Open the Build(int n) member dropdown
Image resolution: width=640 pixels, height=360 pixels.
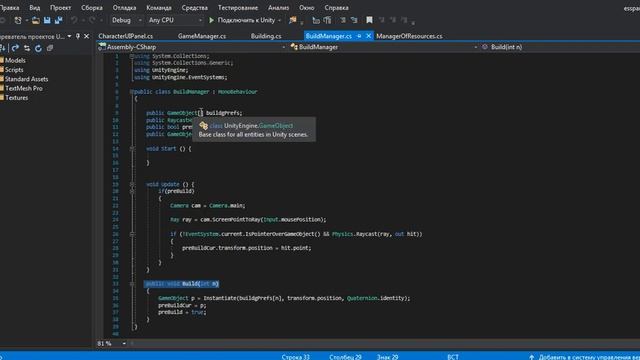(x=560, y=47)
